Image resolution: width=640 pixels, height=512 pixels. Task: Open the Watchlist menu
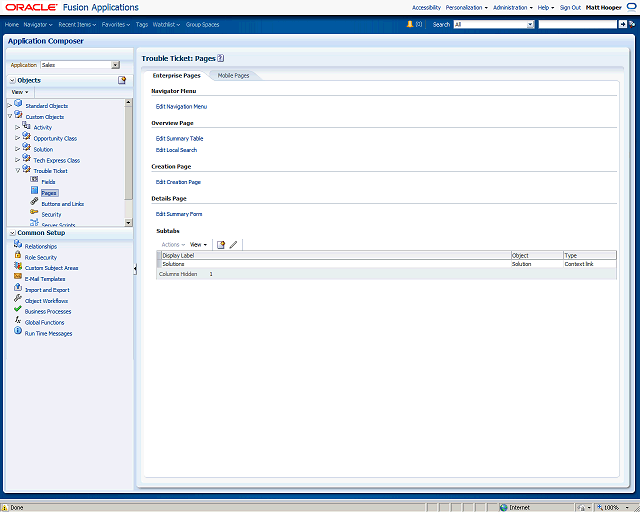167,24
